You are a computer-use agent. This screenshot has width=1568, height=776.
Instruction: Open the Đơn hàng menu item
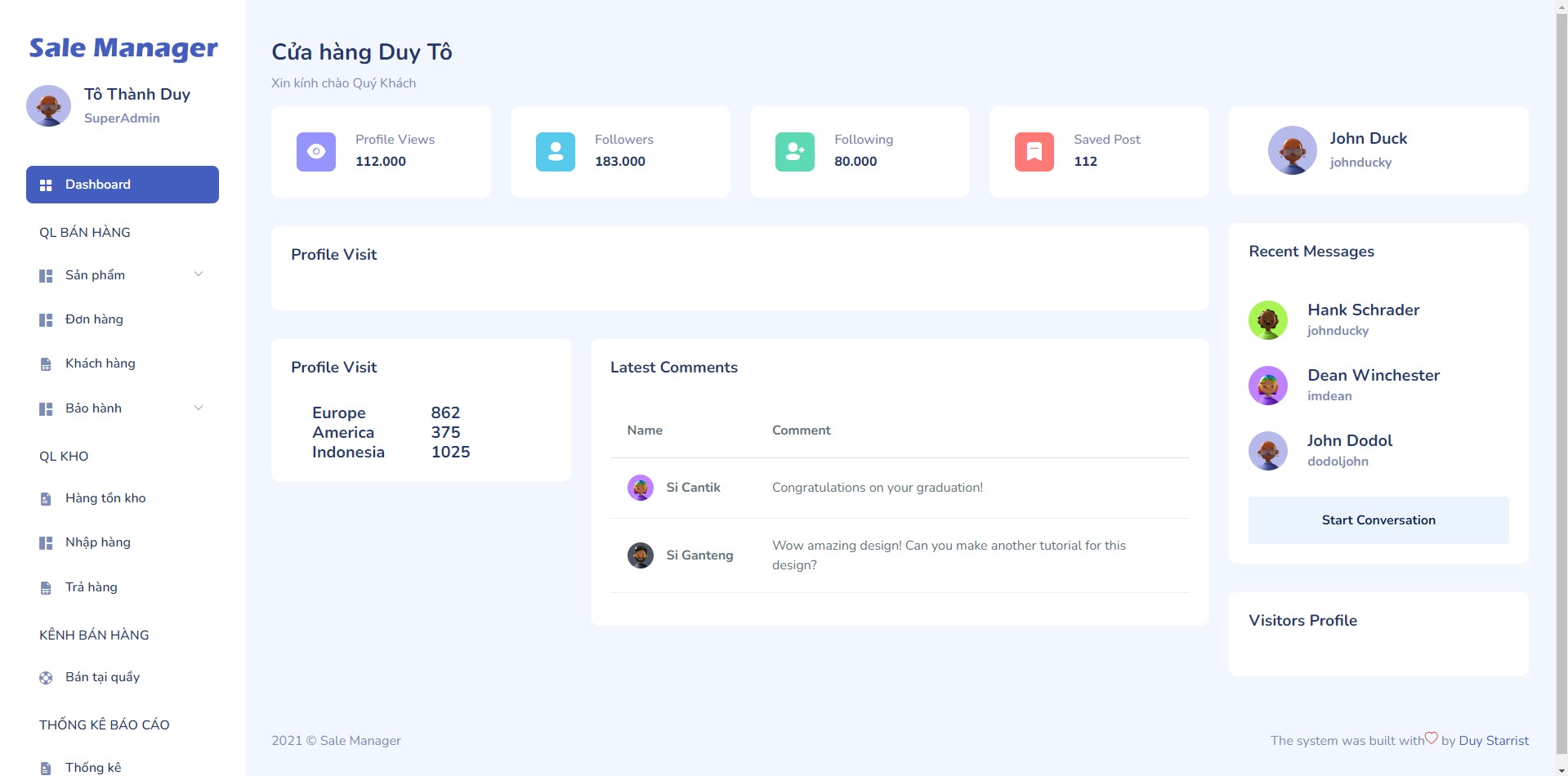coord(94,319)
